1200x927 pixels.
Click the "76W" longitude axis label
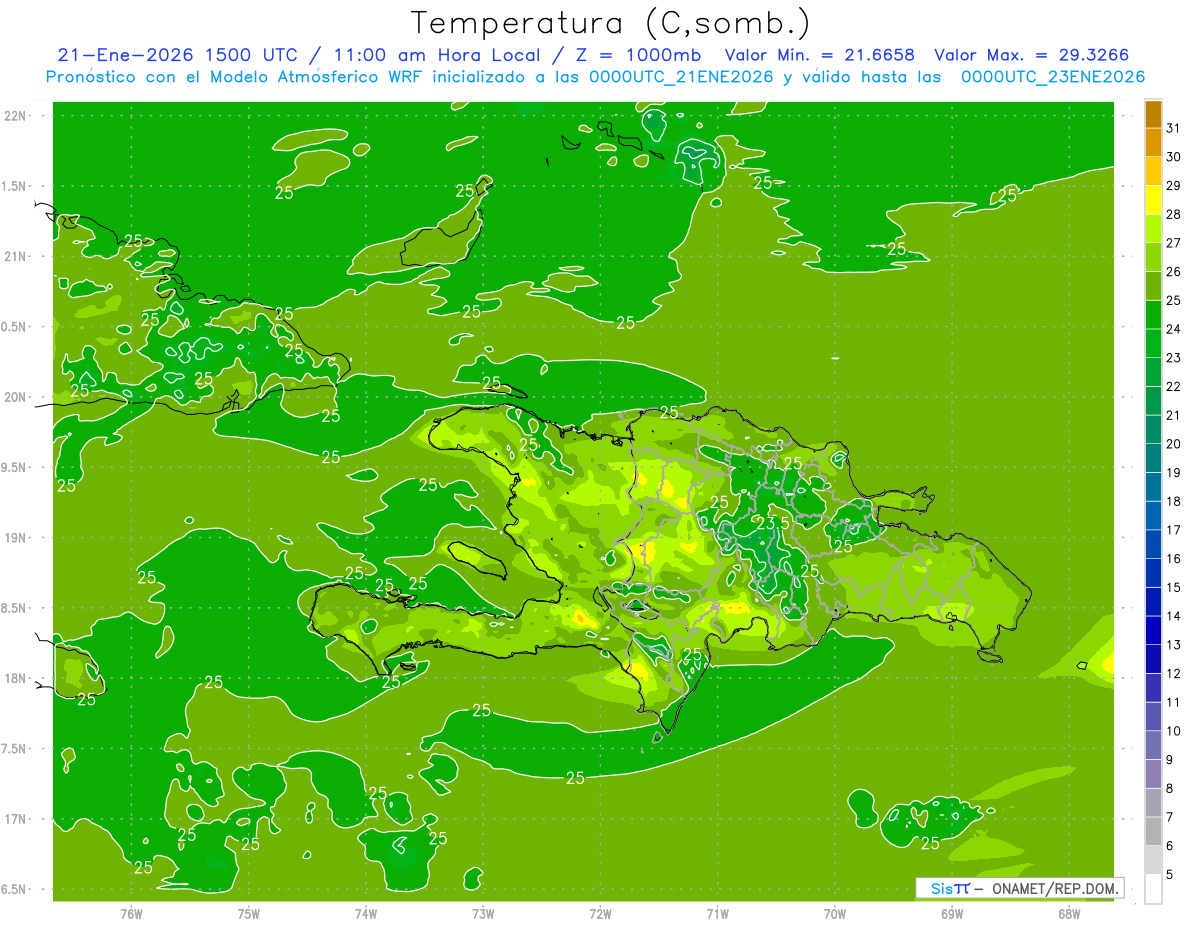[x=131, y=914]
